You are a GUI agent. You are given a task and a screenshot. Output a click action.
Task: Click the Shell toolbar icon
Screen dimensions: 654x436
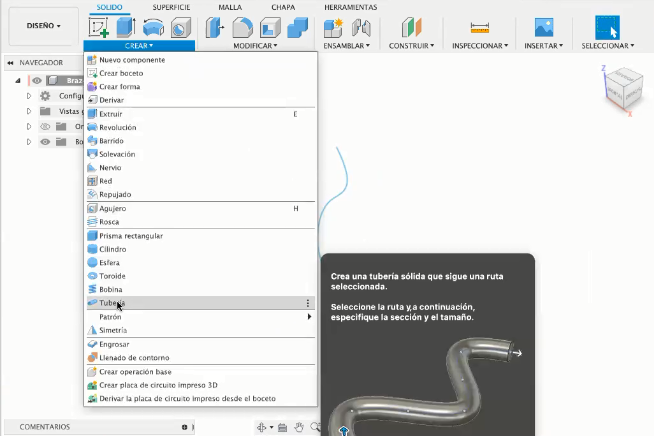tap(270, 28)
